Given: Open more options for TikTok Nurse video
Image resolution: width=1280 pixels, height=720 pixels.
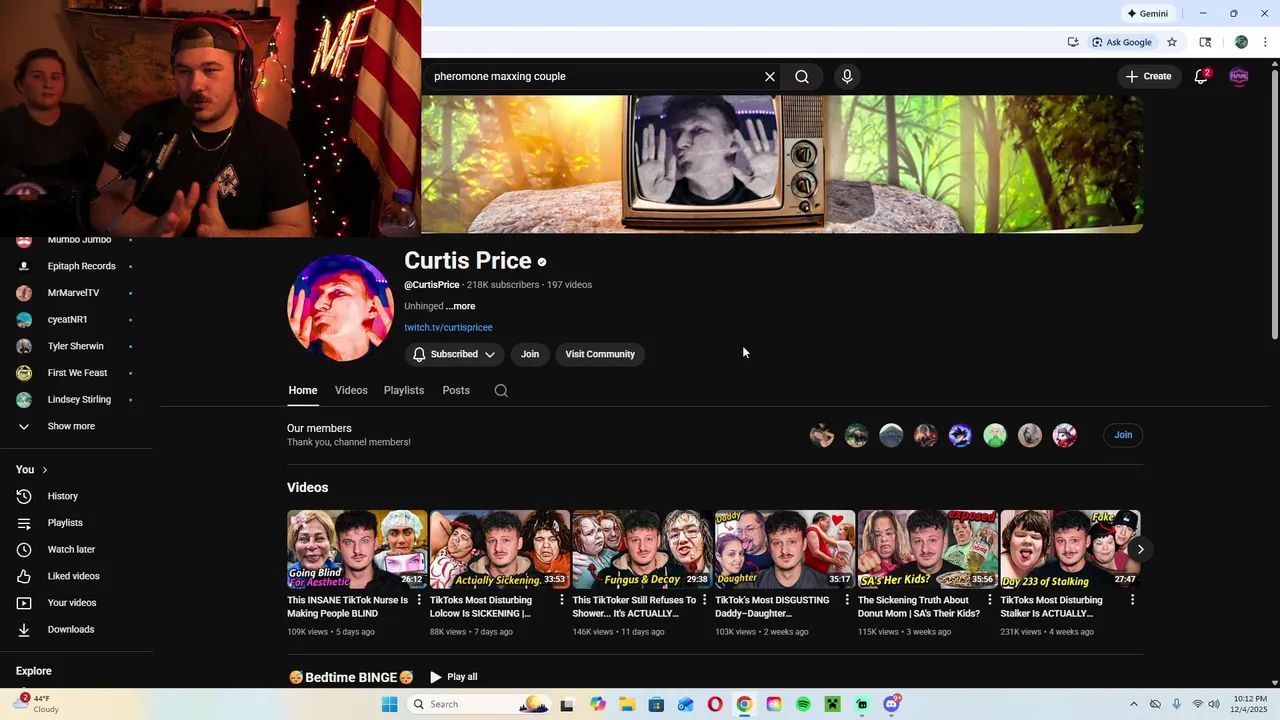Looking at the screenshot, I should pyautogui.click(x=419, y=600).
